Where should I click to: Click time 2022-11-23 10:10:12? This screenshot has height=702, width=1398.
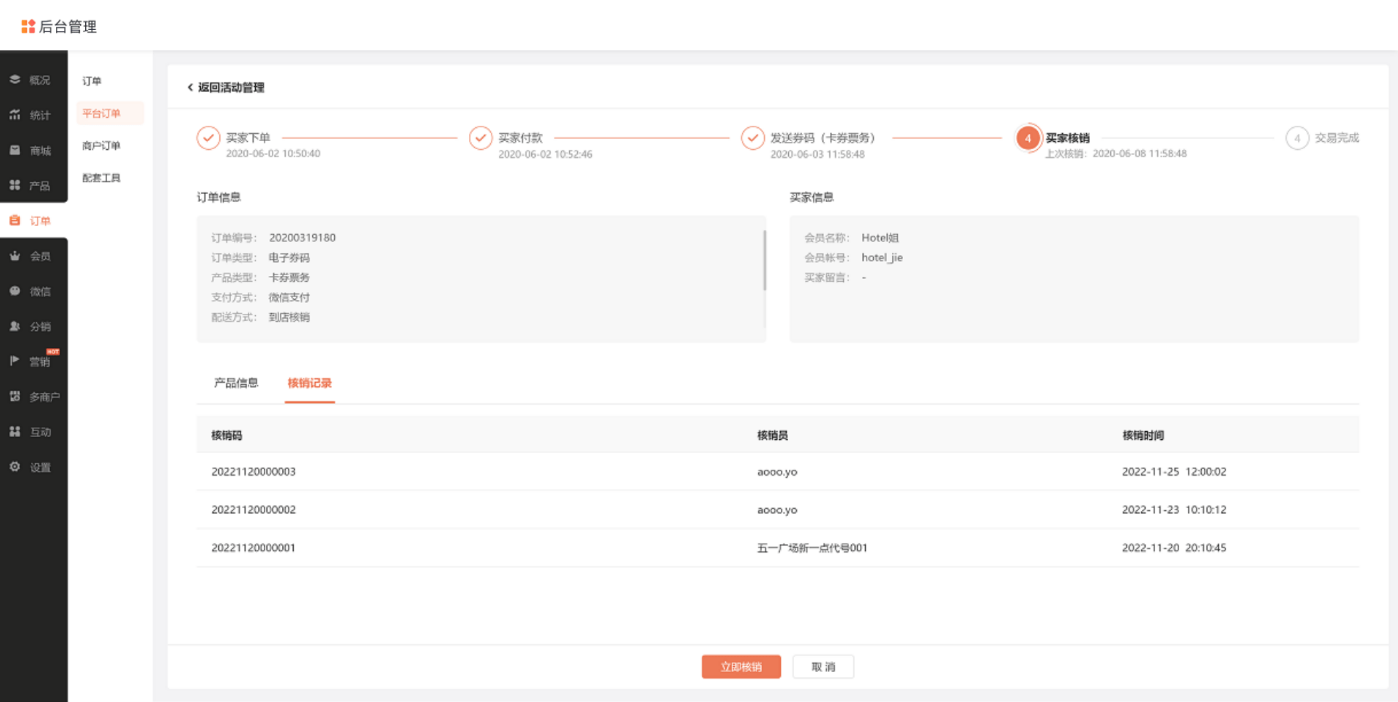pyautogui.click(x=1174, y=509)
